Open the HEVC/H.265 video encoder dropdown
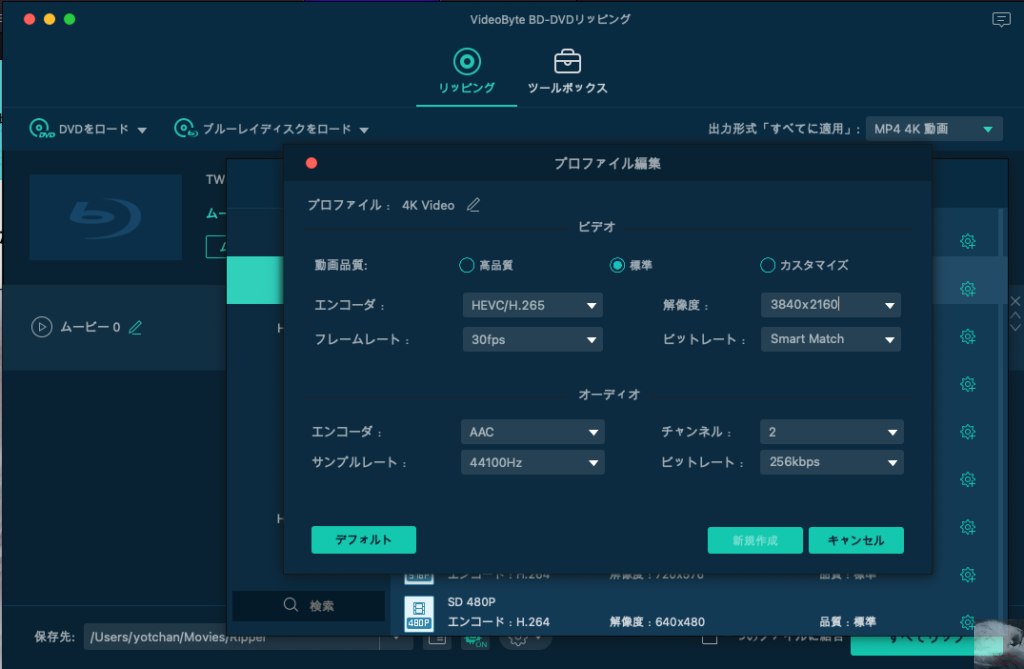Image resolution: width=1024 pixels, height=669 pixels. (532, 305)
